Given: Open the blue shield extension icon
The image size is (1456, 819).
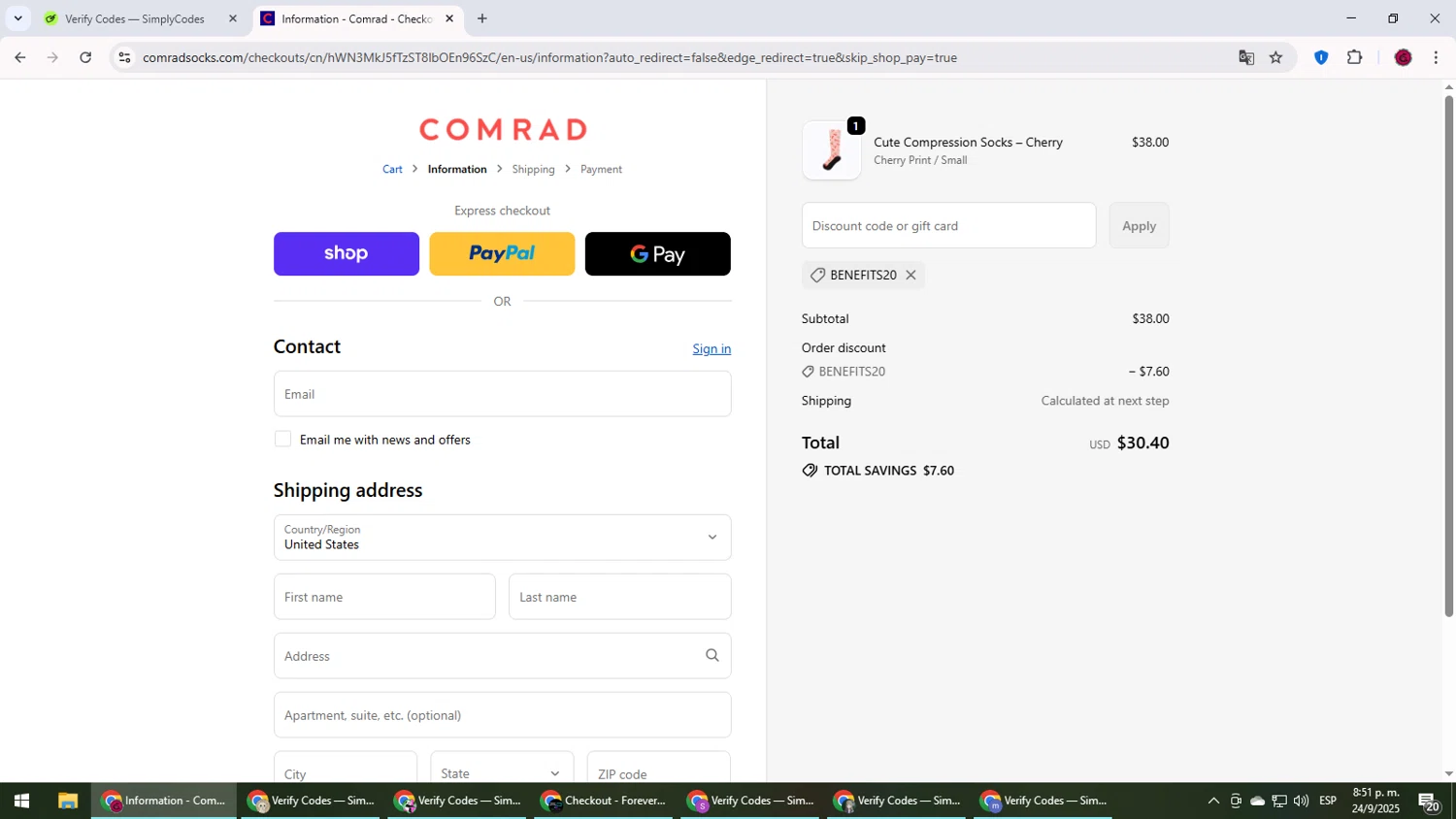Looking at the screenshot, I should [1321, 58].
